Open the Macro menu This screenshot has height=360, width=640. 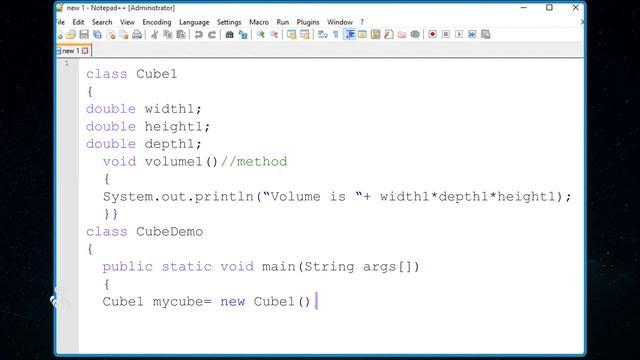point(259,22)
